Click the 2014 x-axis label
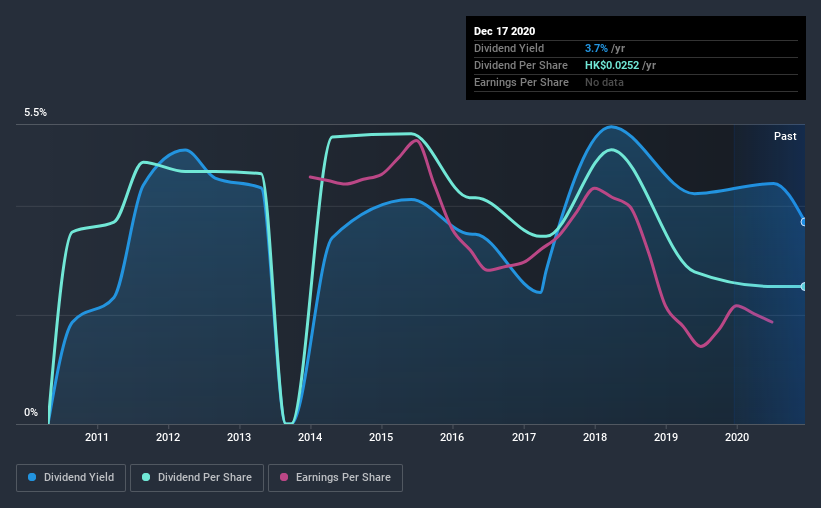The width and height of the screenshot is (821, 508). [310, 437]
